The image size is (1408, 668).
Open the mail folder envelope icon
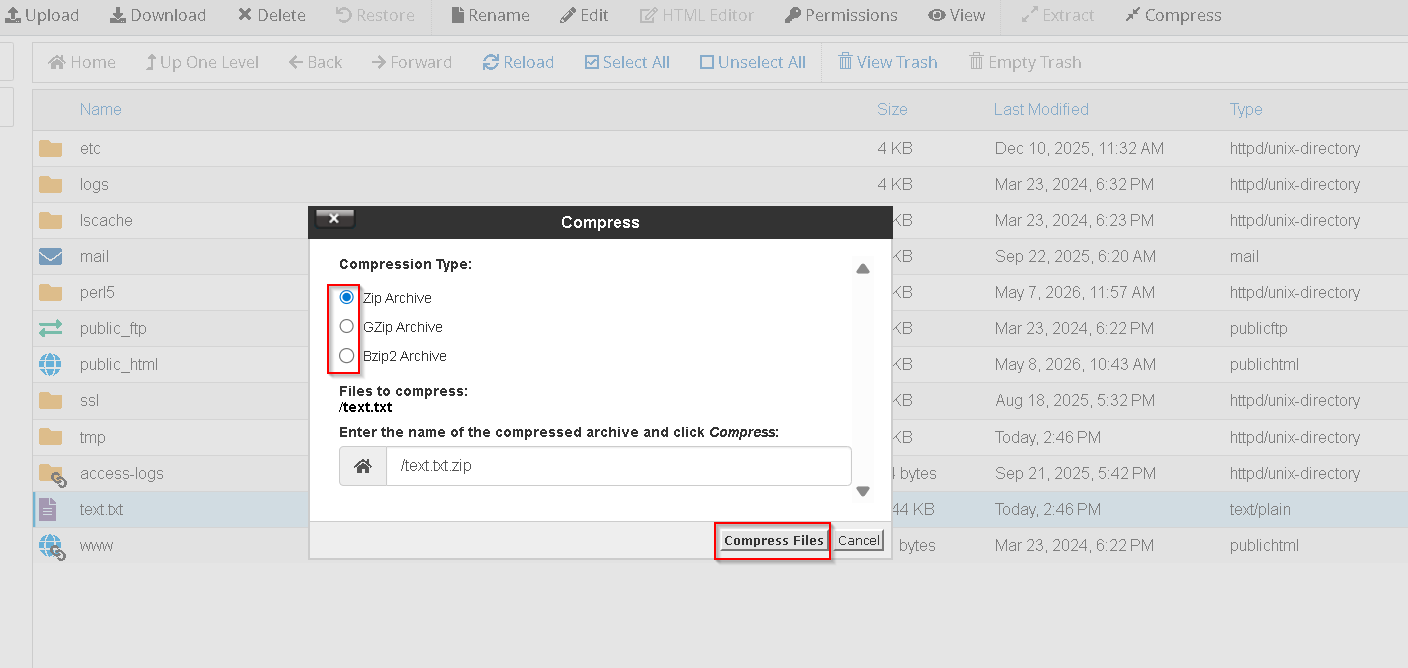pos(50,256)
